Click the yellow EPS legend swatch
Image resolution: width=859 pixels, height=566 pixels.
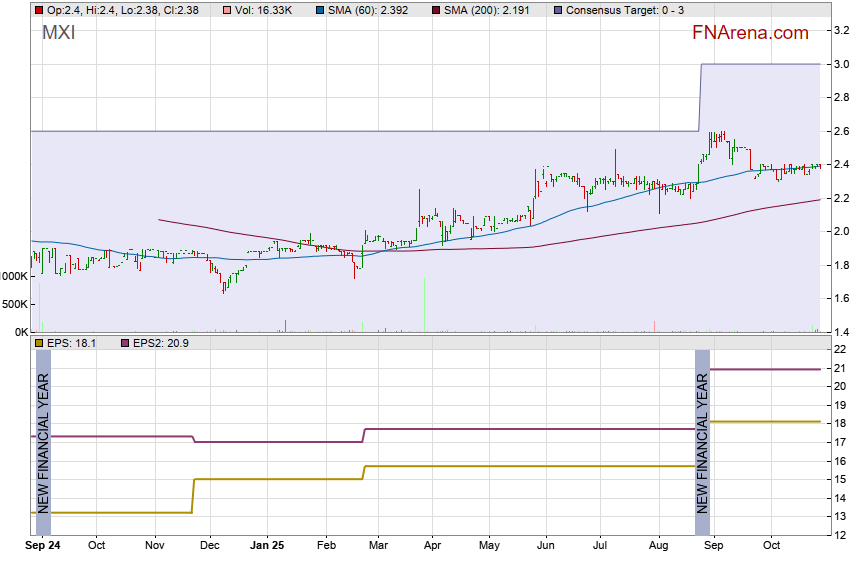pyautogui.click(x=39, y=343)
